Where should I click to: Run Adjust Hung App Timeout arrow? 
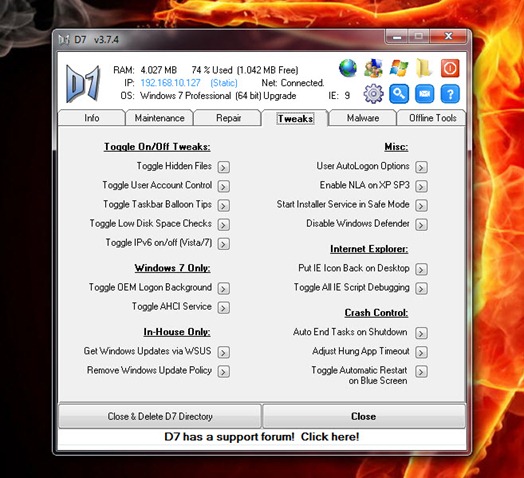[x=421, y=352]
